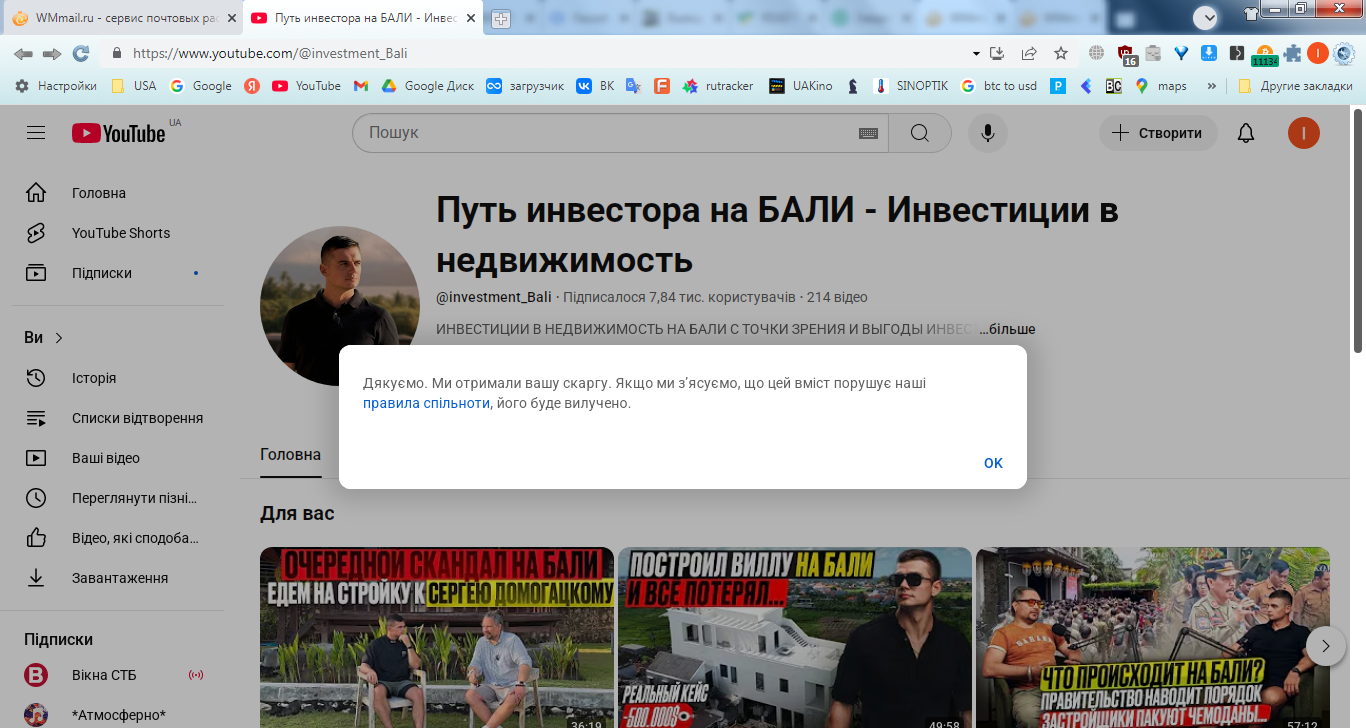The width and height of the screenshot is (1366, 728).
Task: Bookmark this page with the star
Action: (x=1061, y=53)
